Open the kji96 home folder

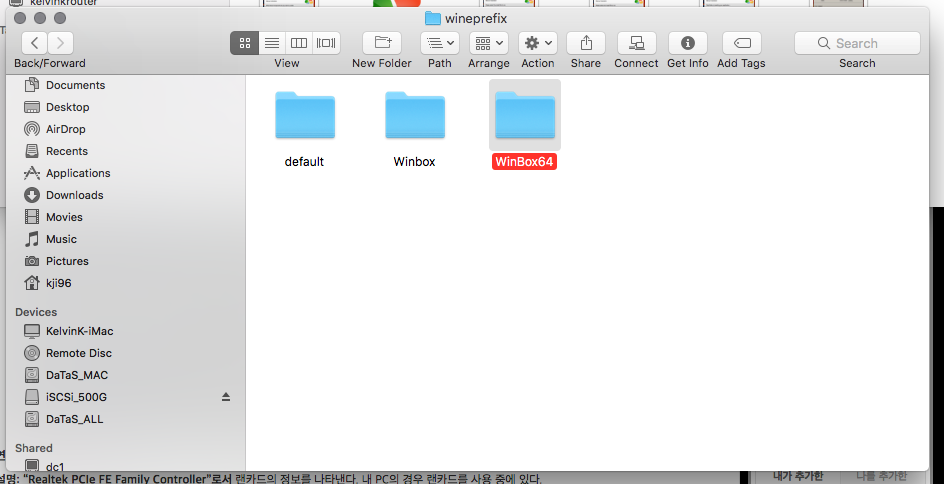pyautogui.click(x=58, y=283)
